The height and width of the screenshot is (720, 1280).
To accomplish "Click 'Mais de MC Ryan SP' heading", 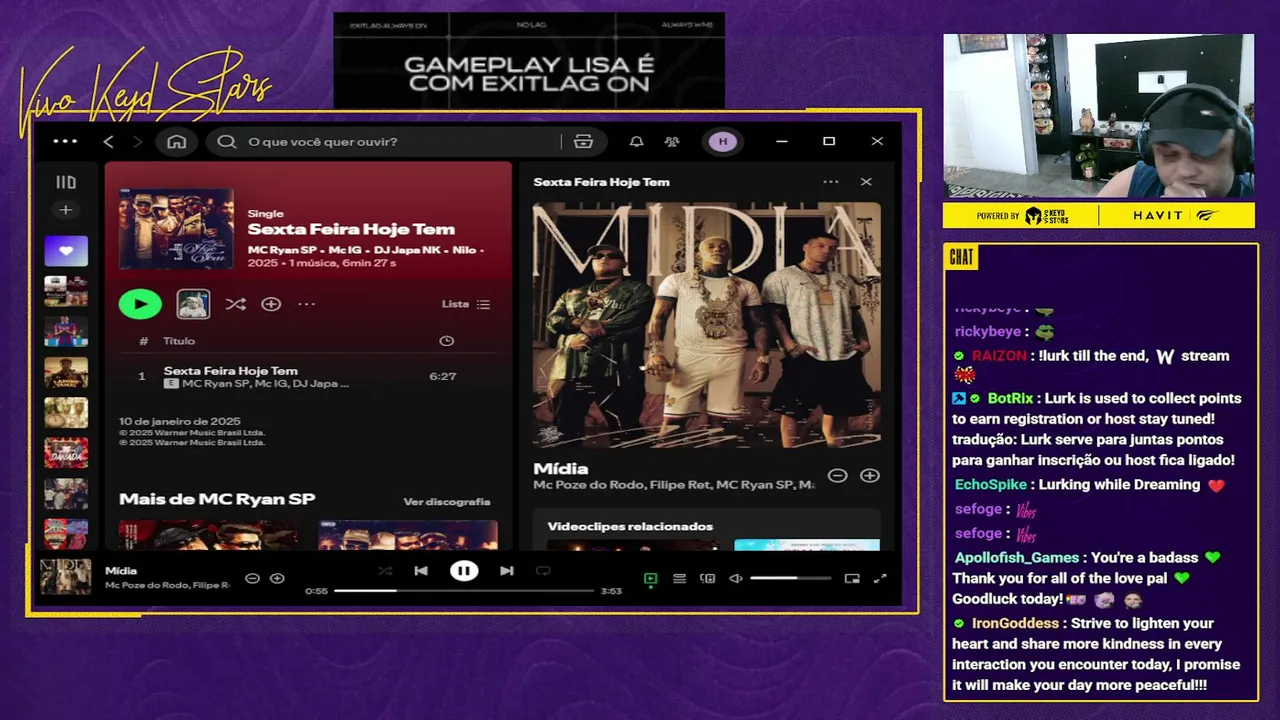I will coord(217,499).
